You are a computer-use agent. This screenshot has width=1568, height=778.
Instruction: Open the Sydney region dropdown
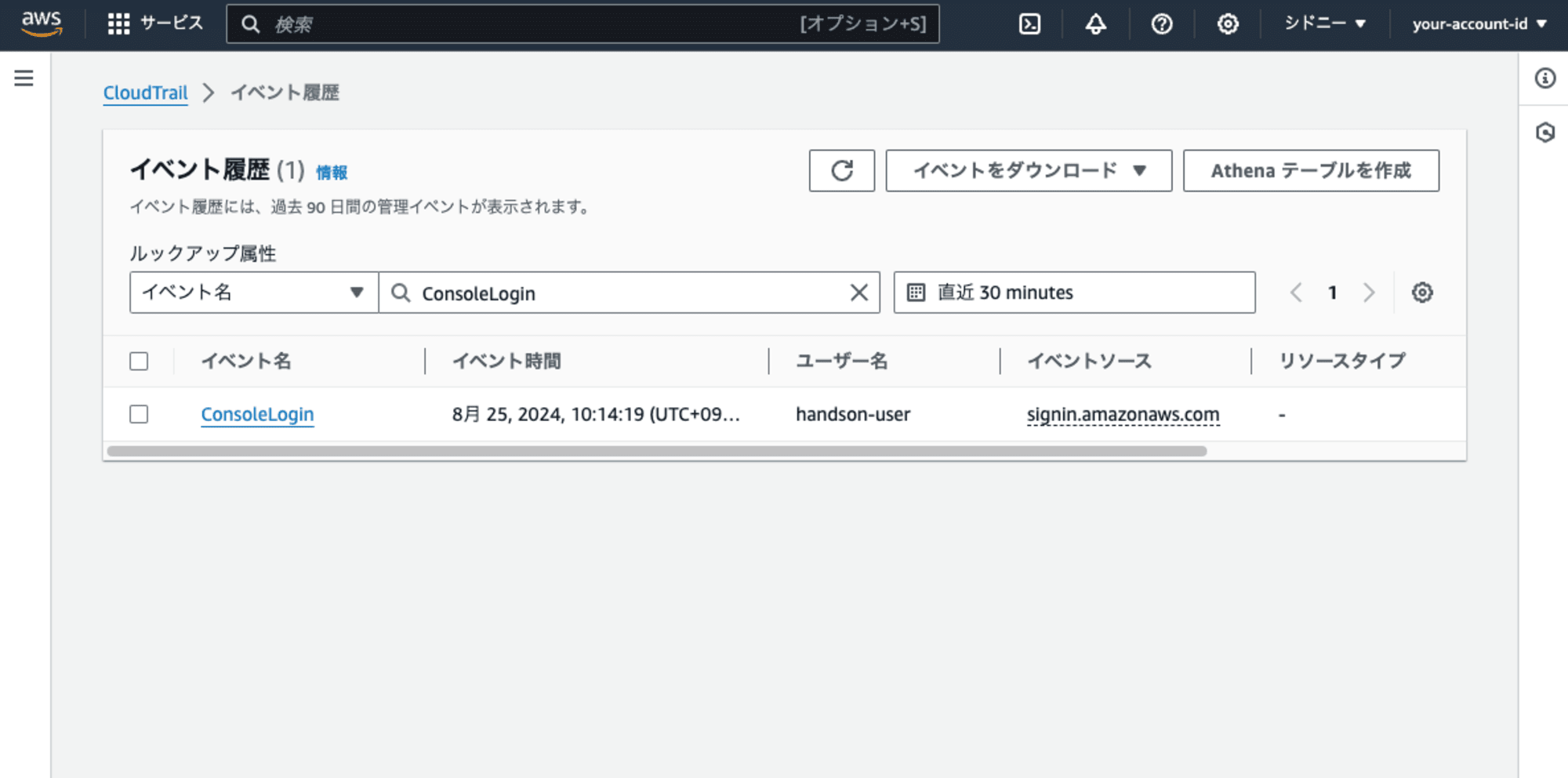click(x=1325, y=24)
